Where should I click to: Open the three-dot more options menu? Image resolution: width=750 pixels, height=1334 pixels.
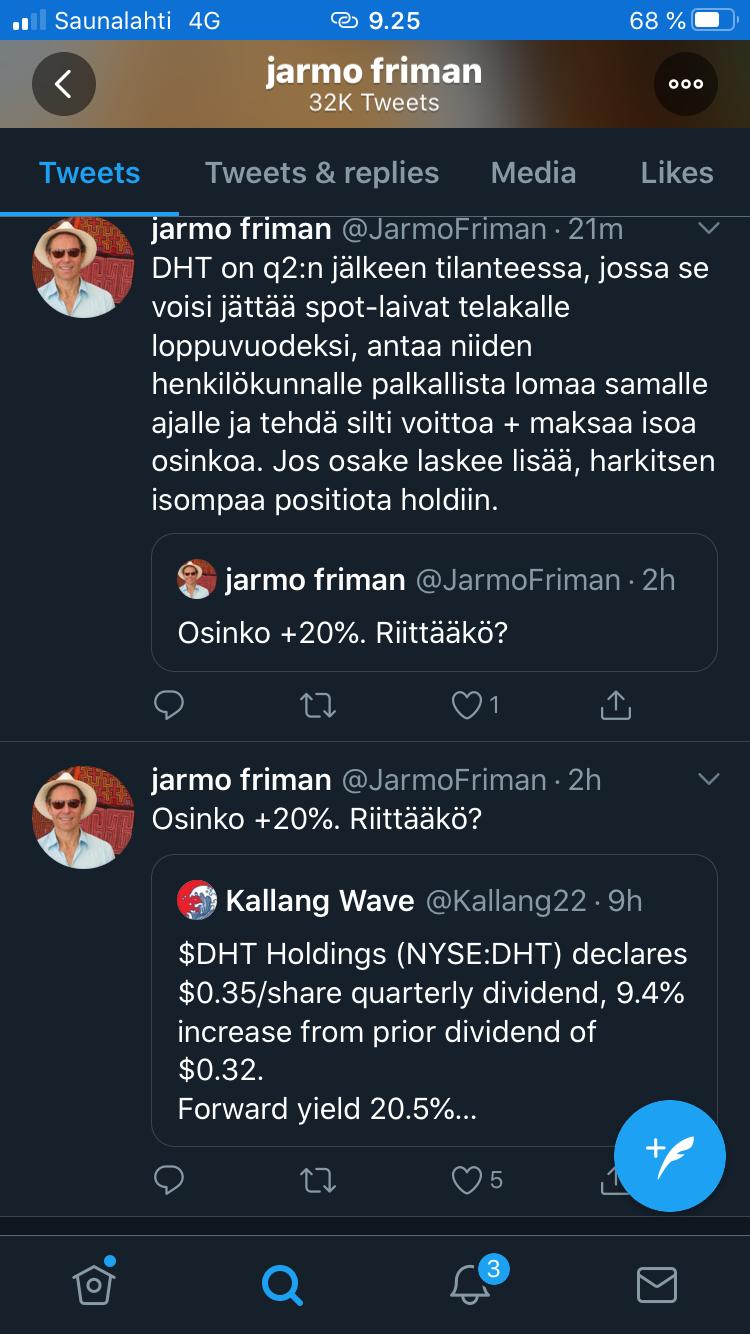pos(686,84)
